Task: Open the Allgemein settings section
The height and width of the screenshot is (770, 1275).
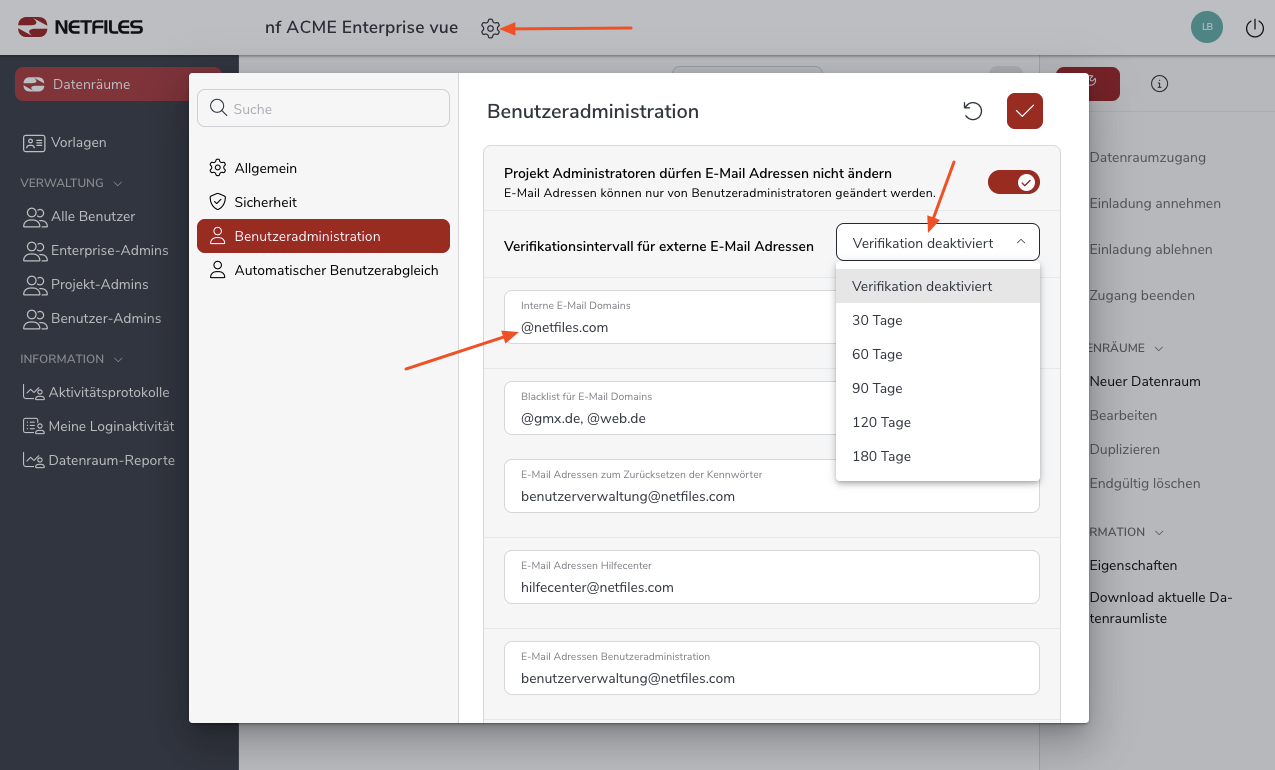Action: coord(265,168)
